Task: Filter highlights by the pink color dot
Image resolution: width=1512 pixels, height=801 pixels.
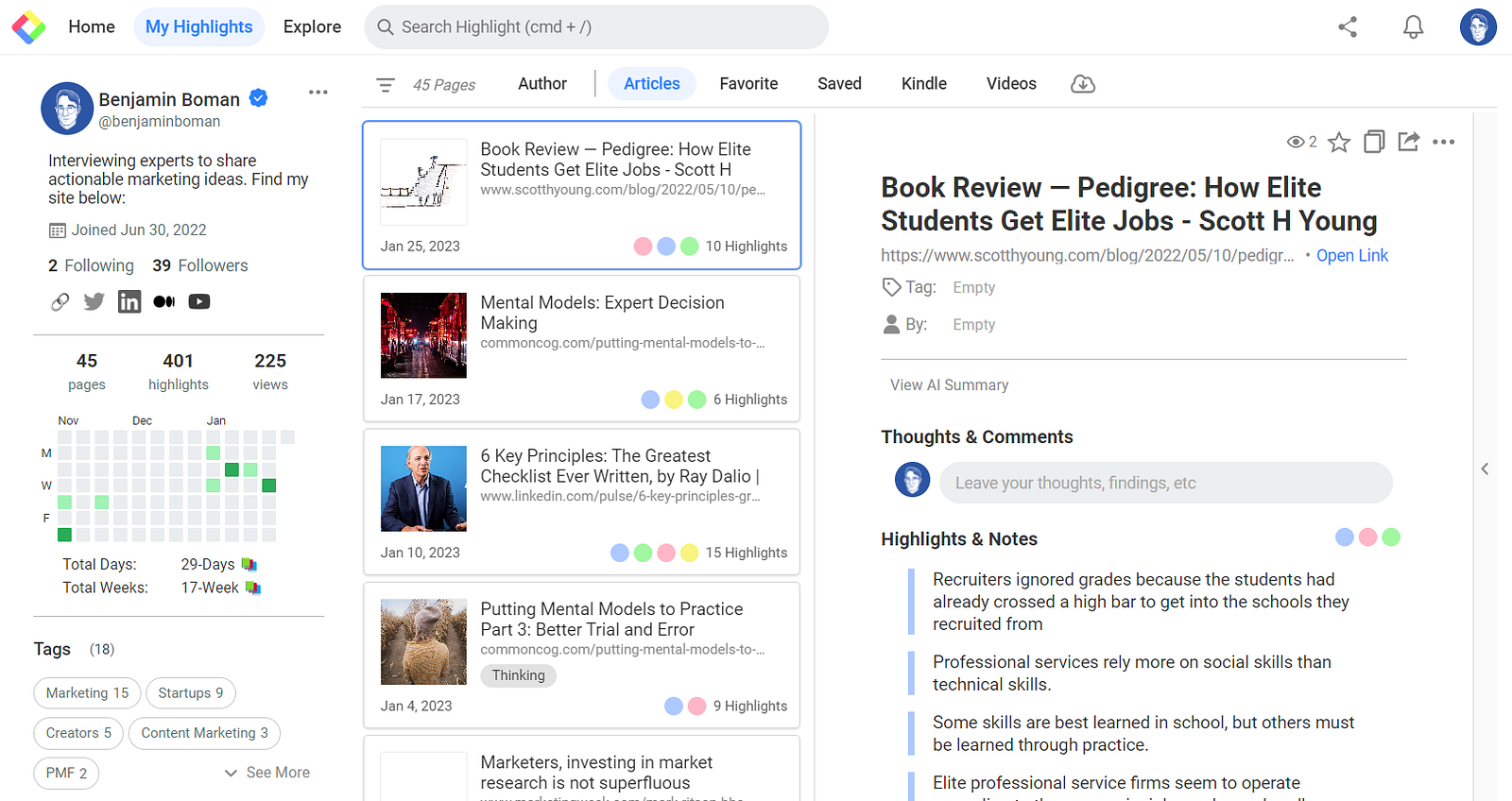Action: tap(1367, 537)
